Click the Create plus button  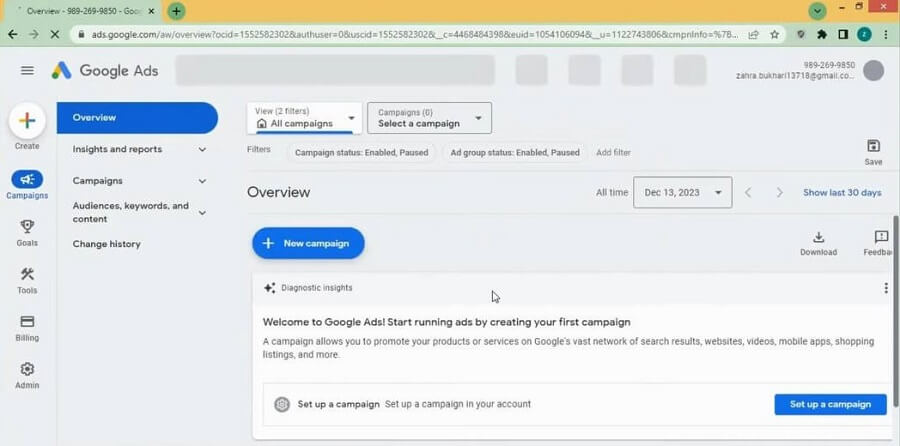(27, 121)
